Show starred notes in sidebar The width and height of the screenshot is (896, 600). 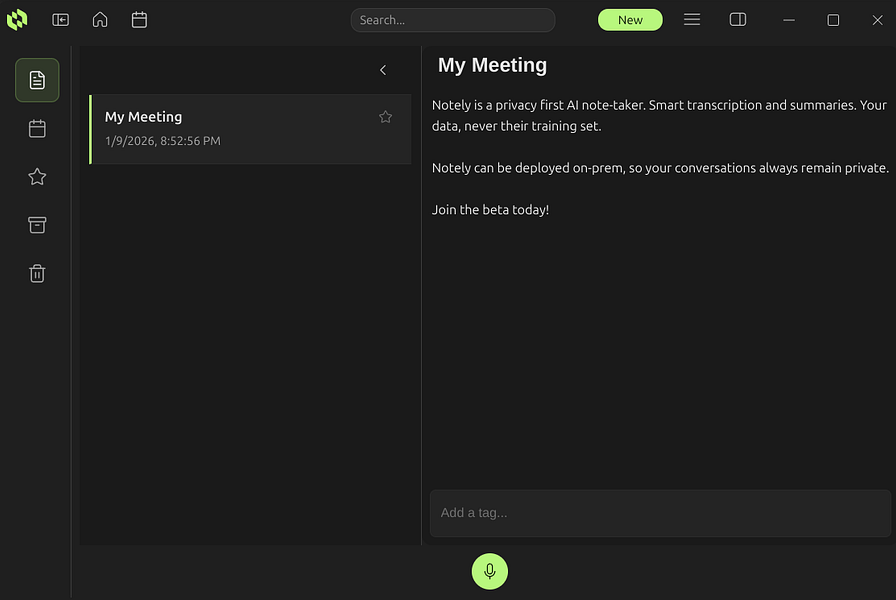(37, 177)
